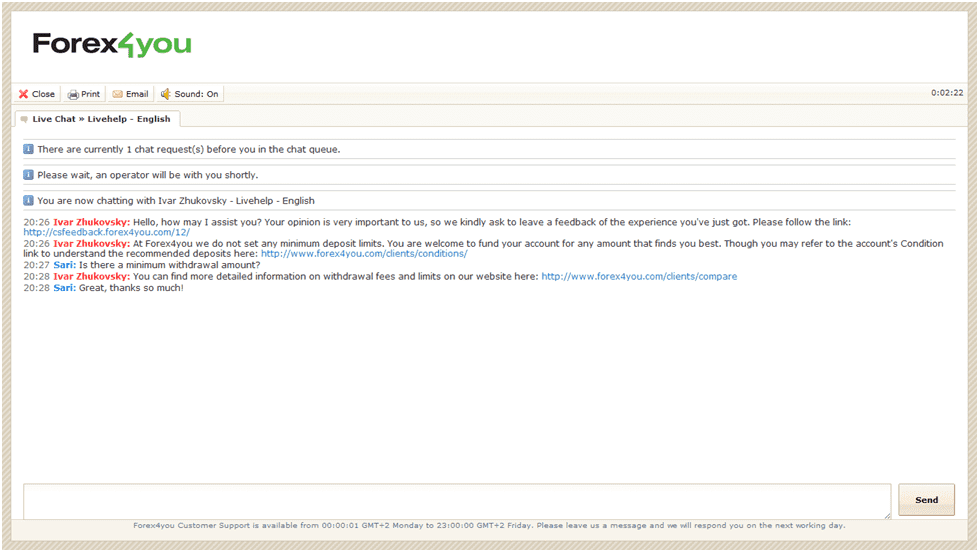
Task: Click the message box resize handle
Action: pos(887,515)
